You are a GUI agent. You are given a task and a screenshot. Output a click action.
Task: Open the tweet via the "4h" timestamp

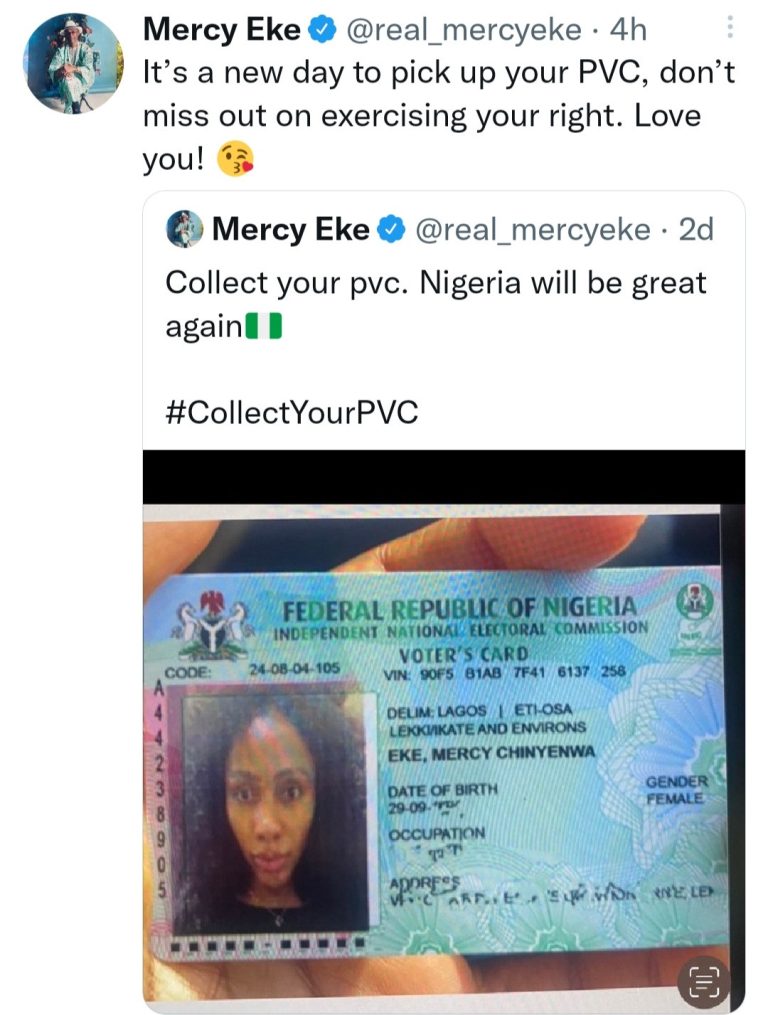click(x=628, y=30)
